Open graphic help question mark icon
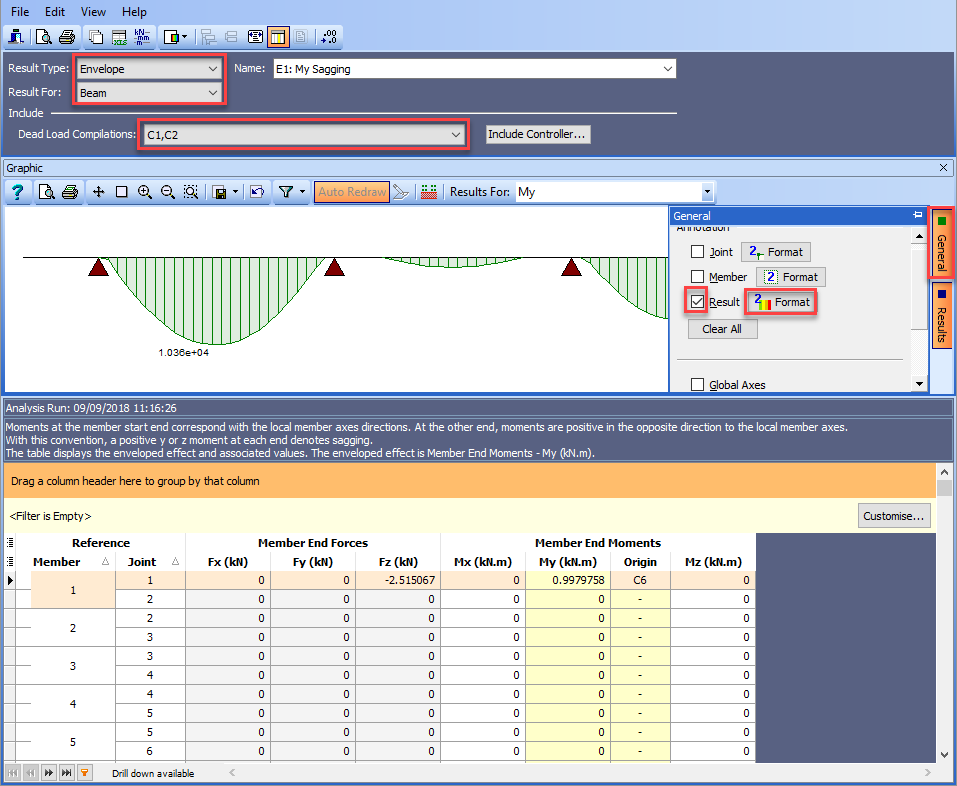This screenshot has height=786, width=957. pos(18,192)
